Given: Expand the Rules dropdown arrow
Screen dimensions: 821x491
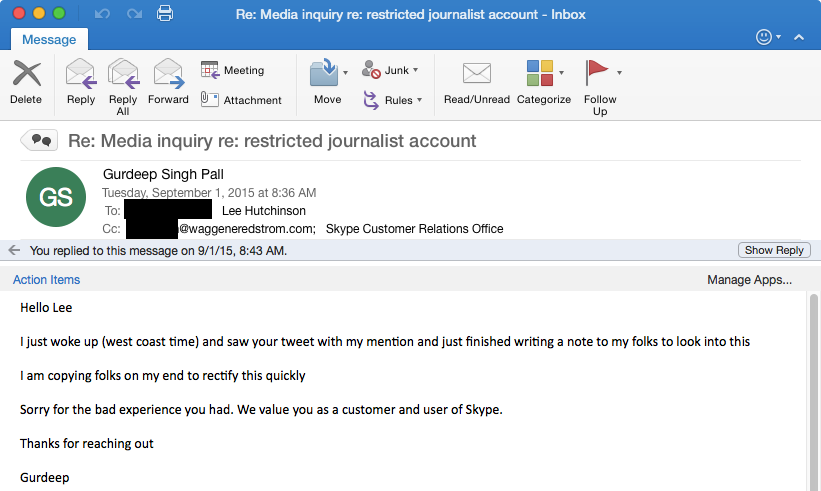Looking at the screenshot, I should (x=419, y=99).
